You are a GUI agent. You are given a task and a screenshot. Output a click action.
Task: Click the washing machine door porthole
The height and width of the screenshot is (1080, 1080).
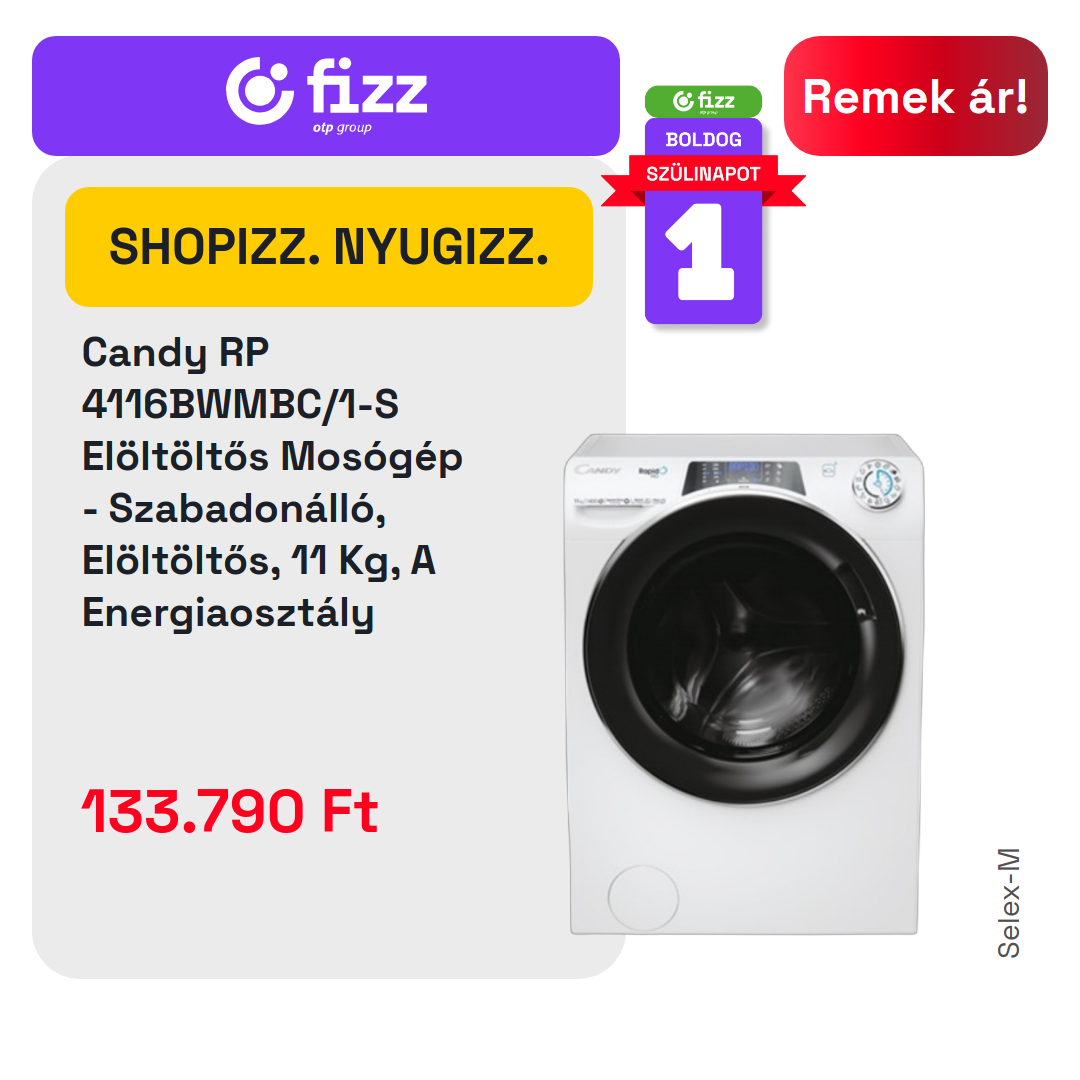pyautogui.click(x=743, y=650)
